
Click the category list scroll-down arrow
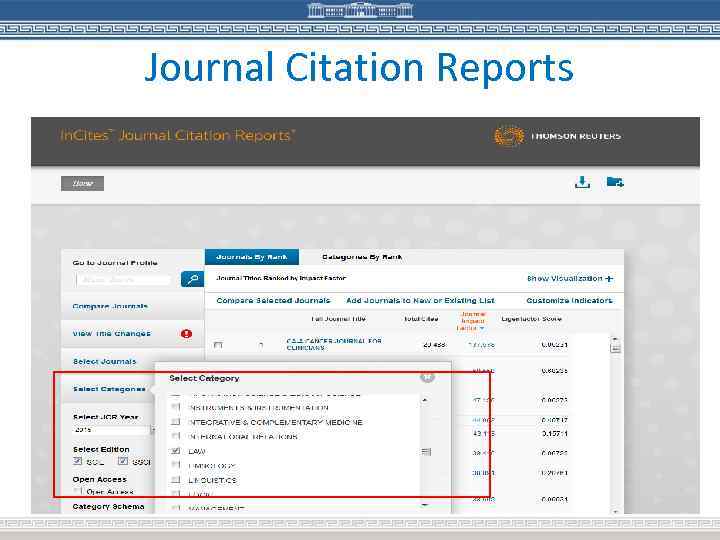[425, 506]
